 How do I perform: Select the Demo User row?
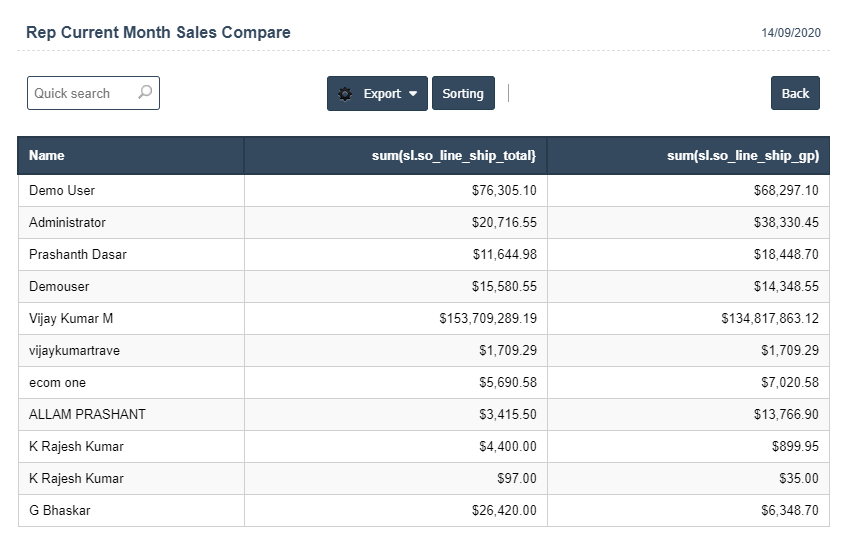coord(62,190)
